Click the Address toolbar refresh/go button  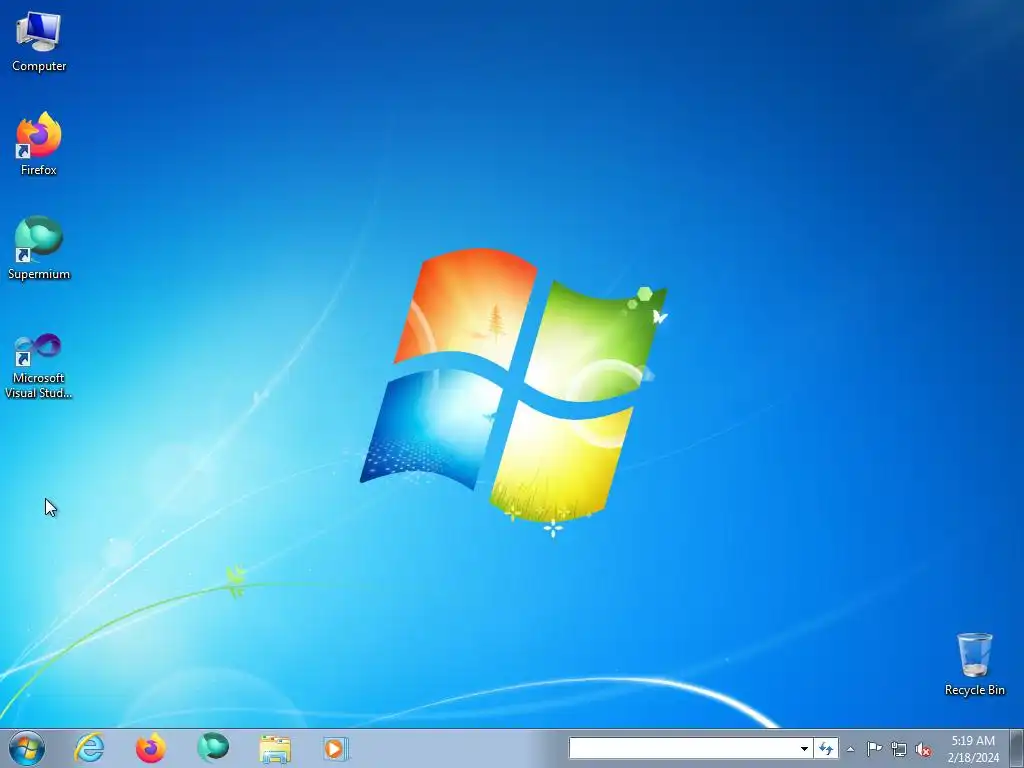pos(827,748)
